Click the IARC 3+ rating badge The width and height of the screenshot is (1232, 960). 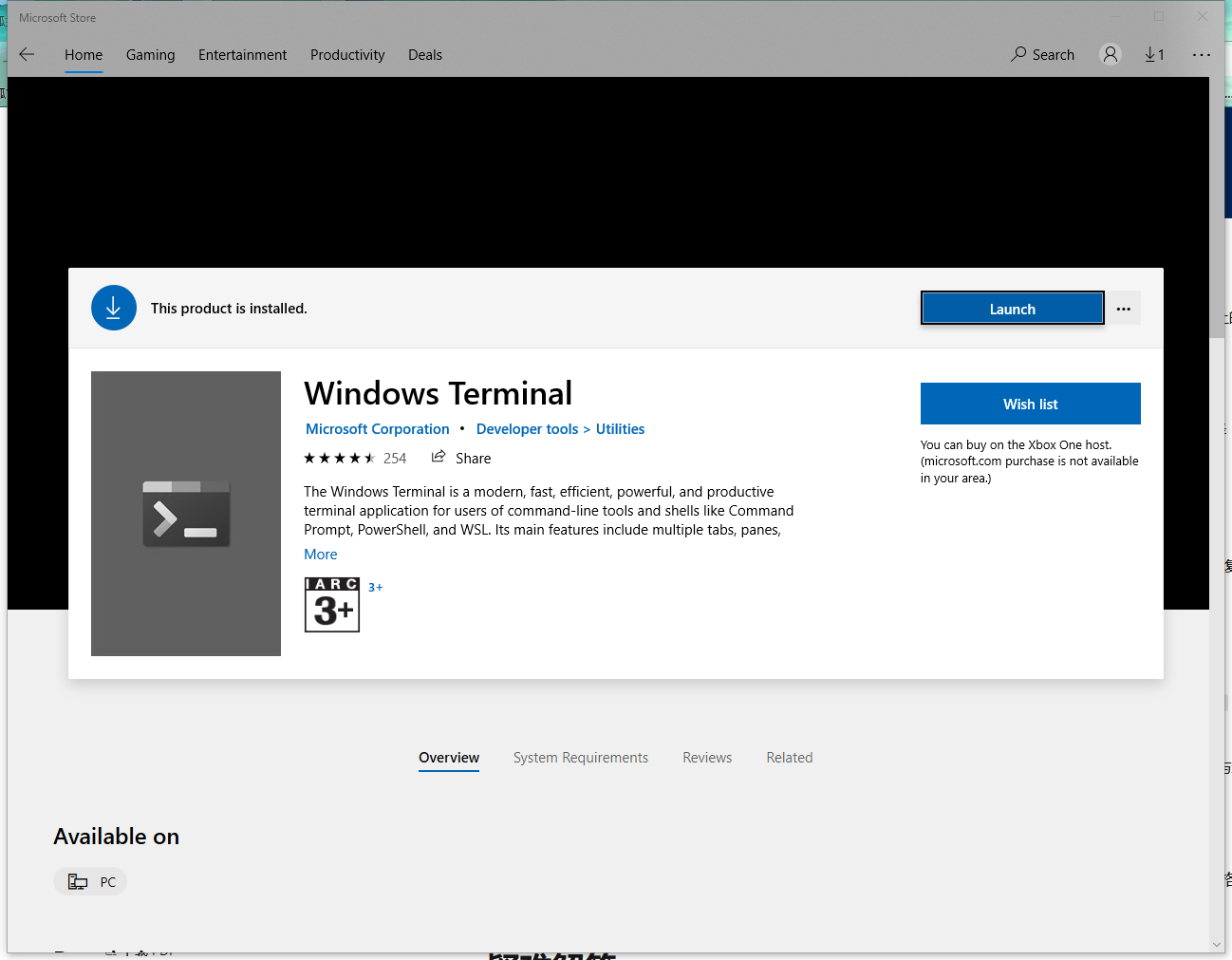point(332,605)
